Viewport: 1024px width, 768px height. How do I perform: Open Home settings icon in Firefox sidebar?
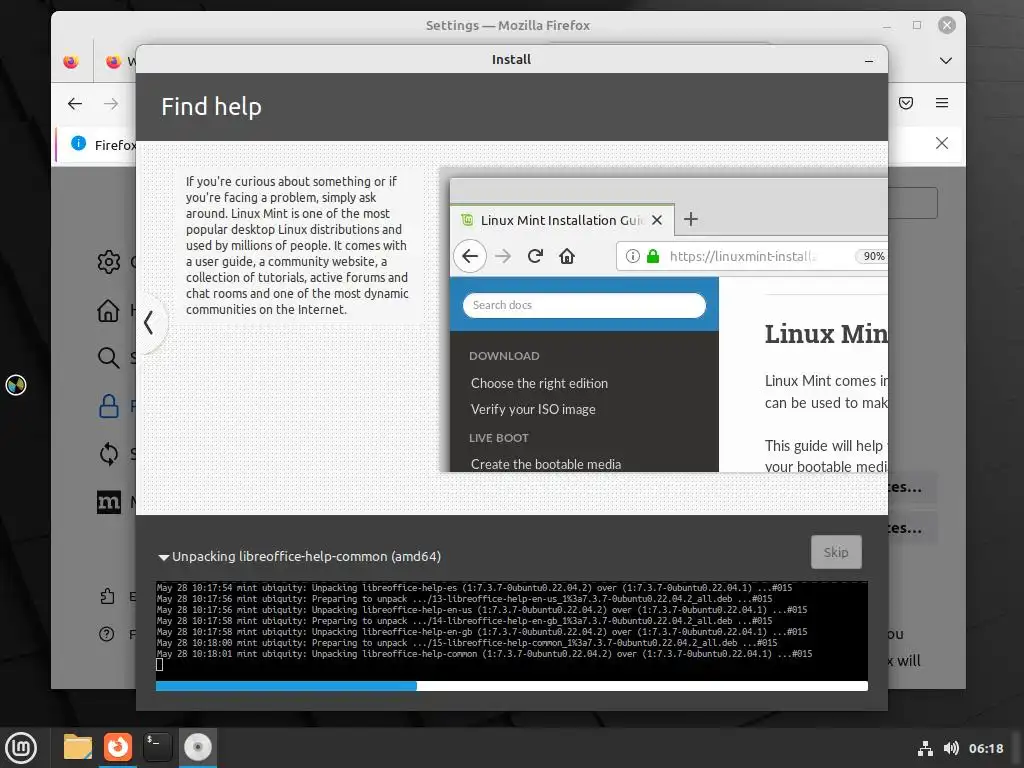(x=108, y=310)
